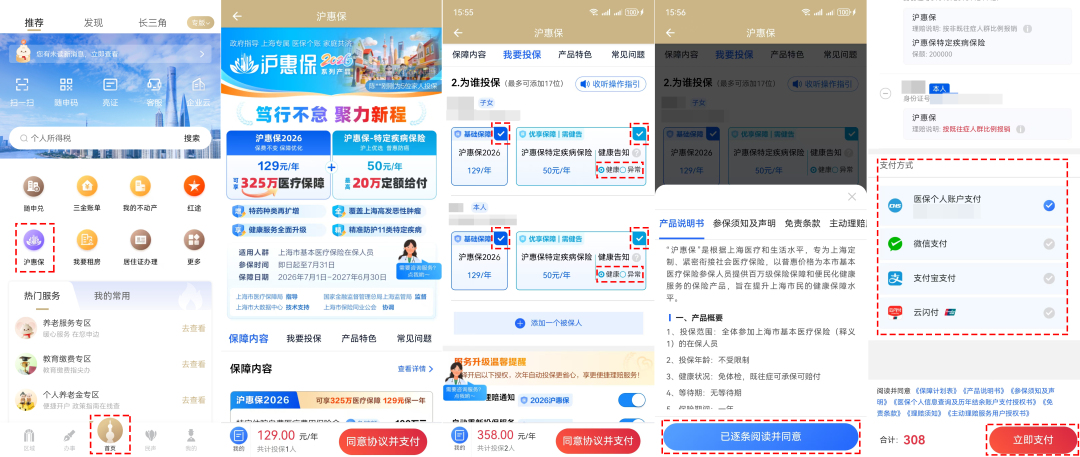The image size is (1080, 457).
Task: Open the 沪惠保 purple lotus service icon
Action: click(34, 240)
